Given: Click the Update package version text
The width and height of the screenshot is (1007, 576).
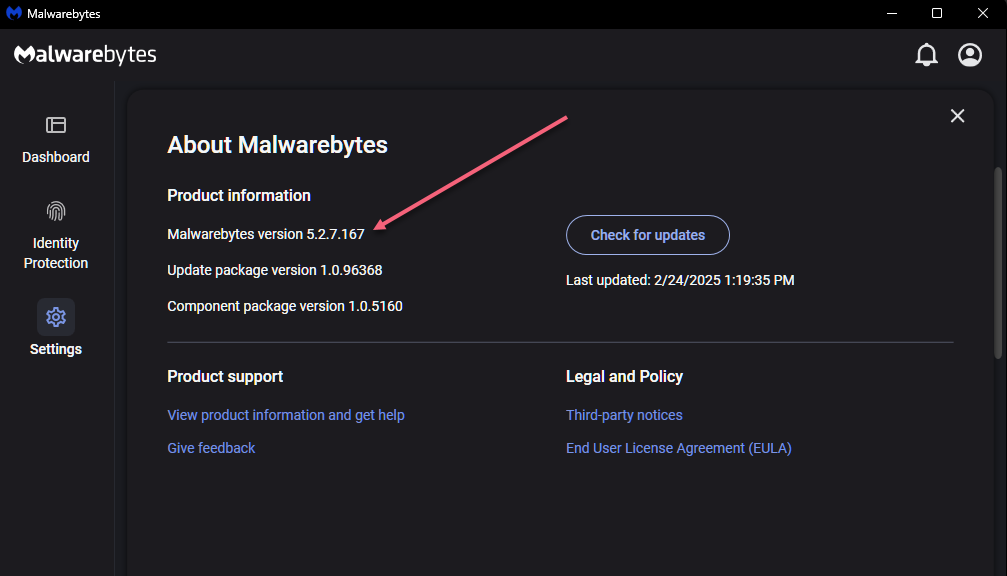Looking at the screenshot, I should pyautogui.click(x=274, y=270).
